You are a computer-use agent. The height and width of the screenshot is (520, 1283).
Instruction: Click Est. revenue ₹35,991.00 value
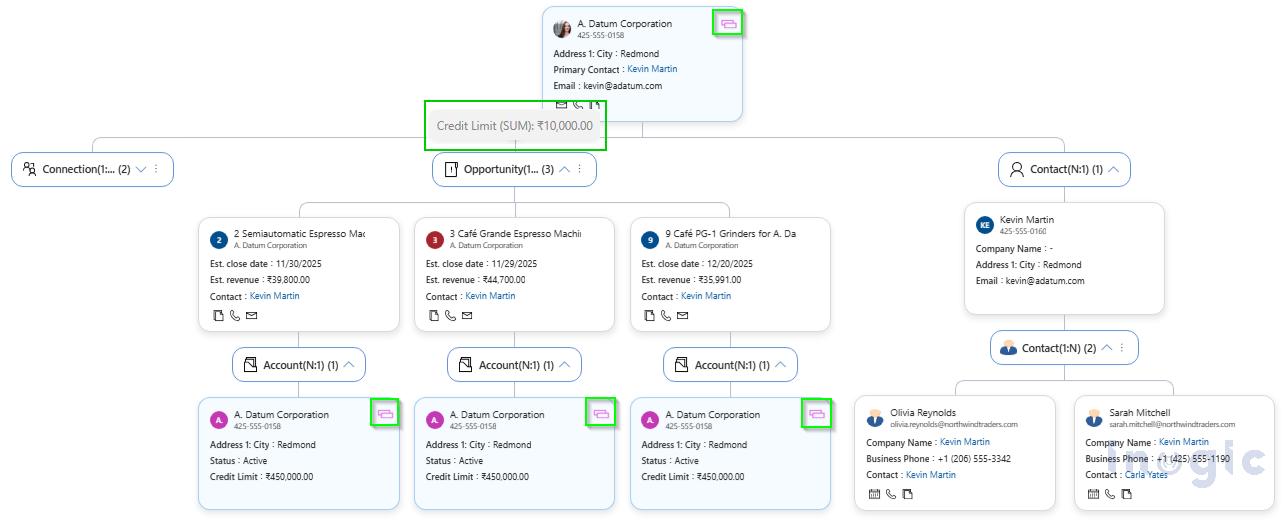[720, 280]
